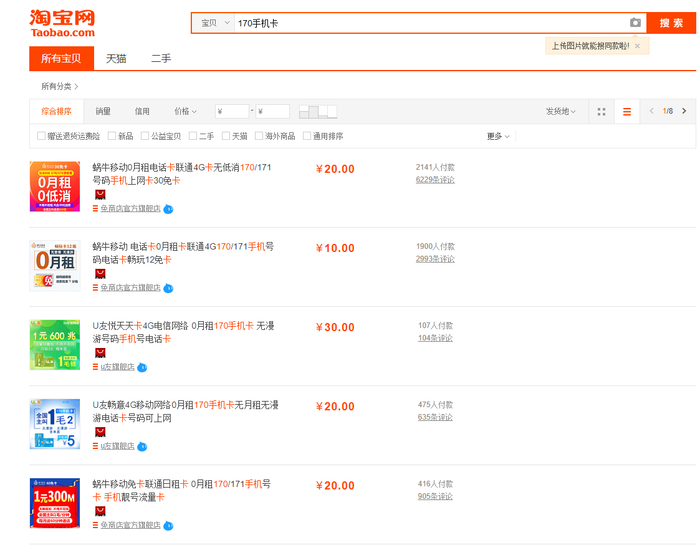This screenshot has height=552, width=700.
Task: Tick the 通用排序 checkbox
Action: [307, 136]
